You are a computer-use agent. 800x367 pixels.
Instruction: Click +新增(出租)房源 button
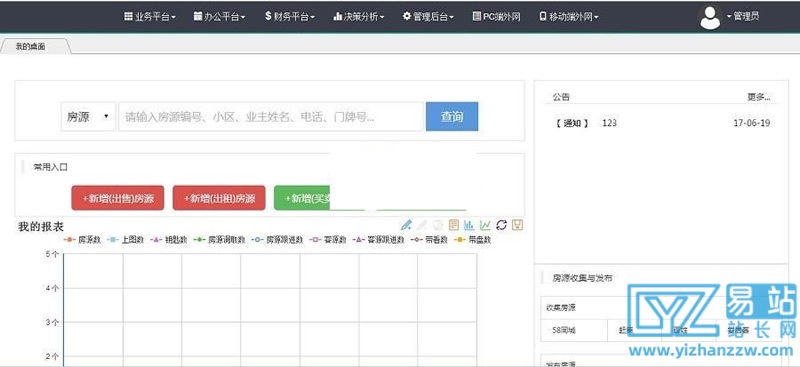coord(219,198)
